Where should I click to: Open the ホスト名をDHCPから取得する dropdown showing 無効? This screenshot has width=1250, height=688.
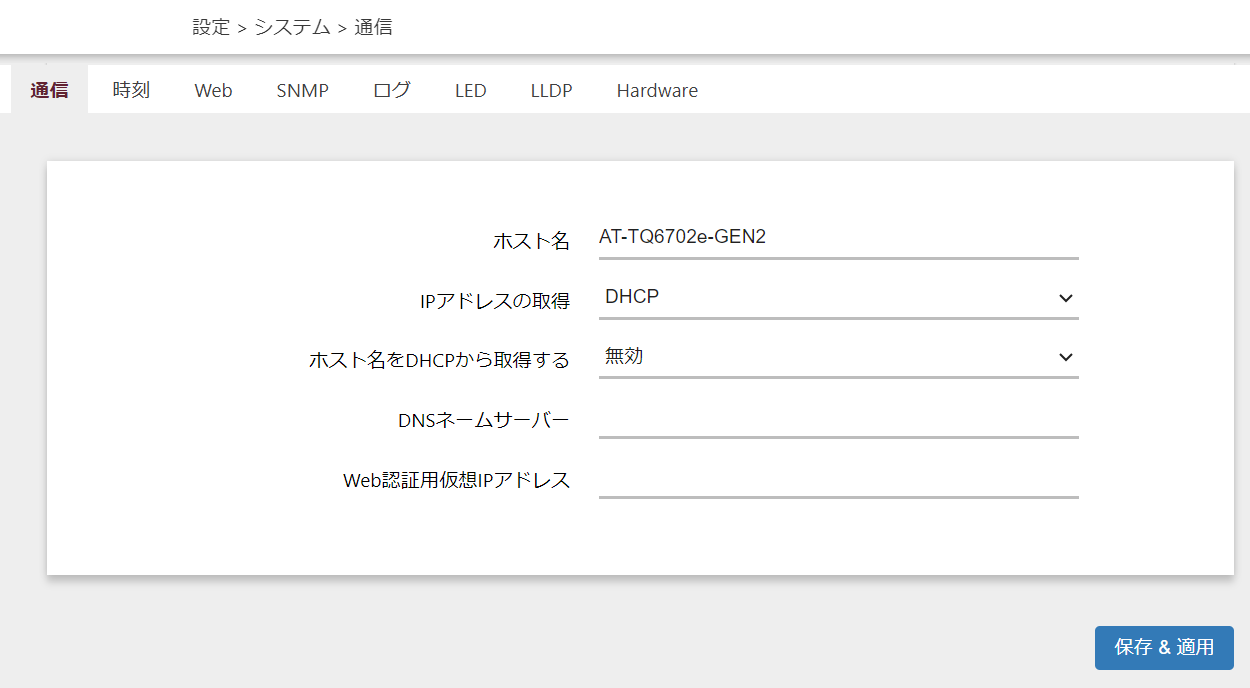tap(825, 357)
